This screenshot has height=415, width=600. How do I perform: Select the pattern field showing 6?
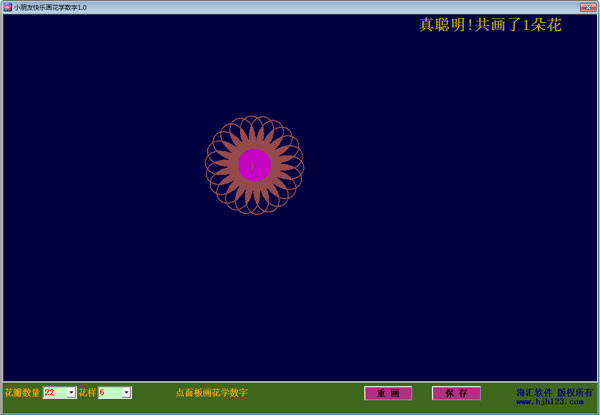pyautogui.click(x=109, y=393)
